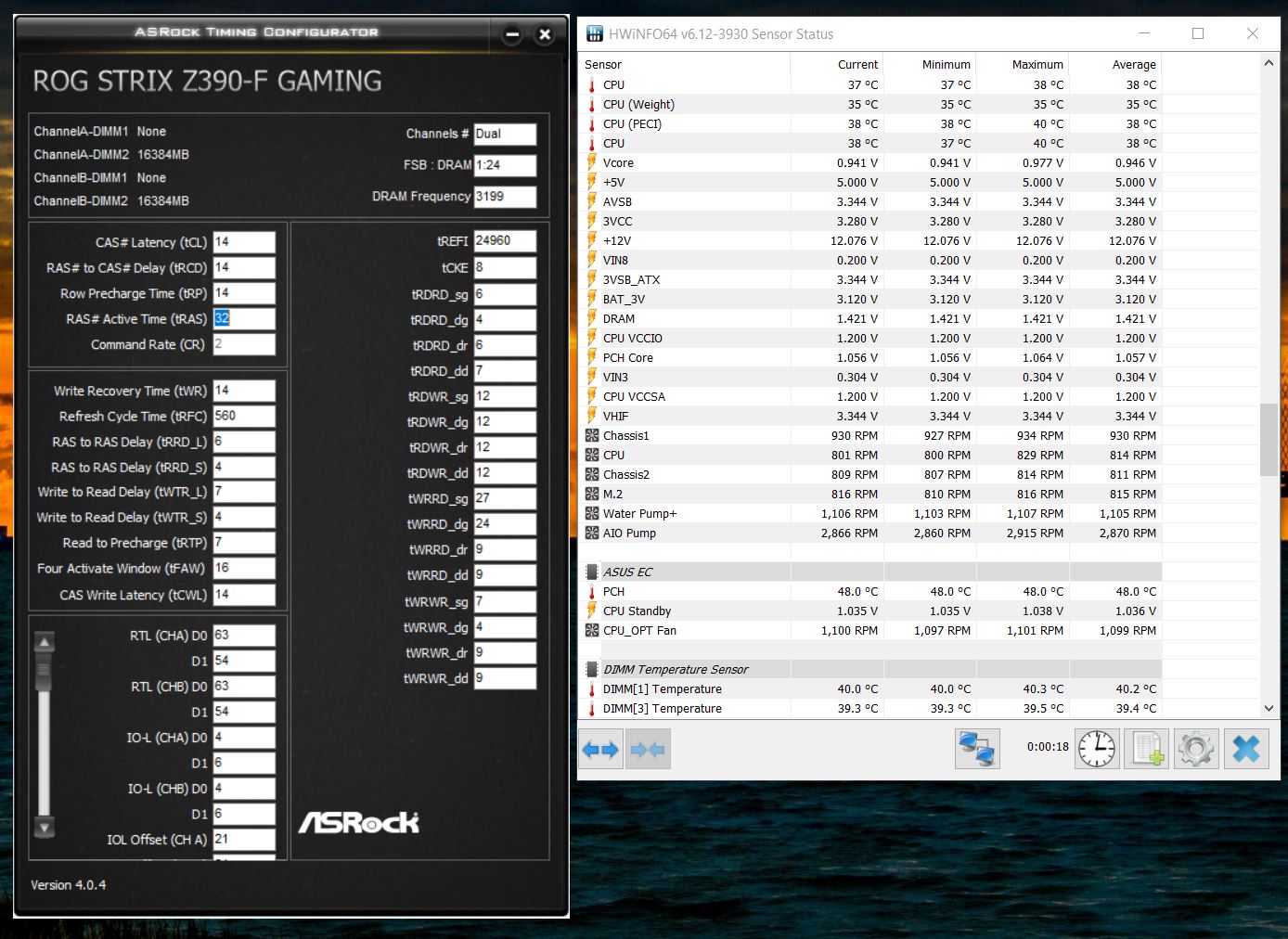This screenshot has height=939, width=1288.
Task: Click the Vcore voltage bolt icon
Action: click(592, 162)
